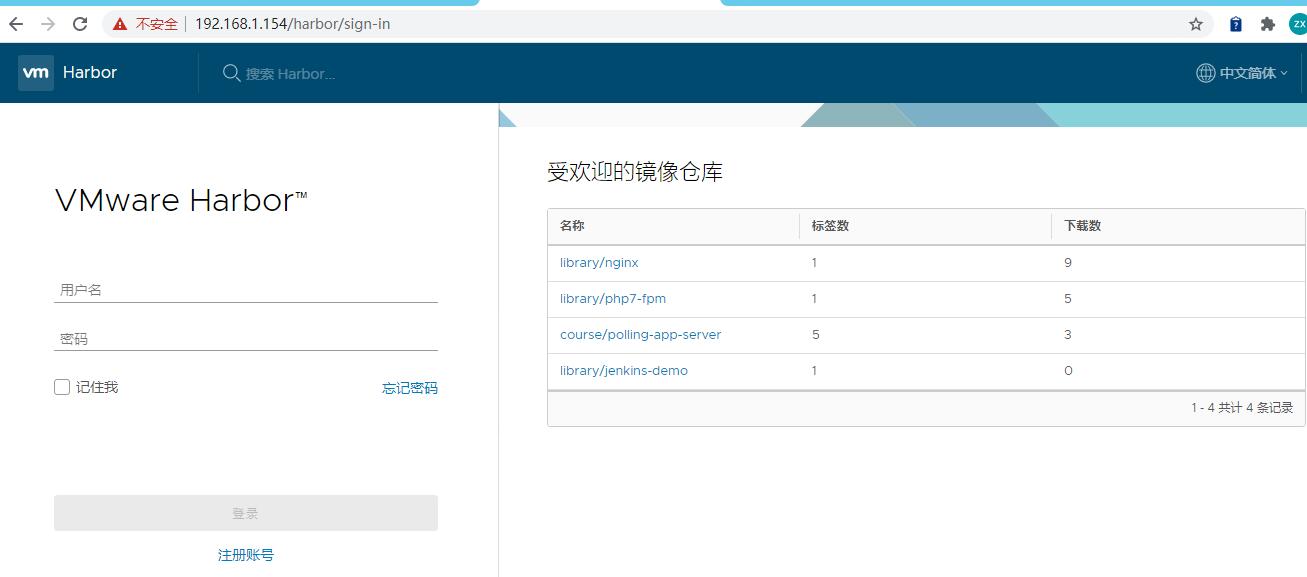Click the 受欢迎的镜像仓库 heading
This screenshot has height=577, width=1307.
[x=635, y=172]
